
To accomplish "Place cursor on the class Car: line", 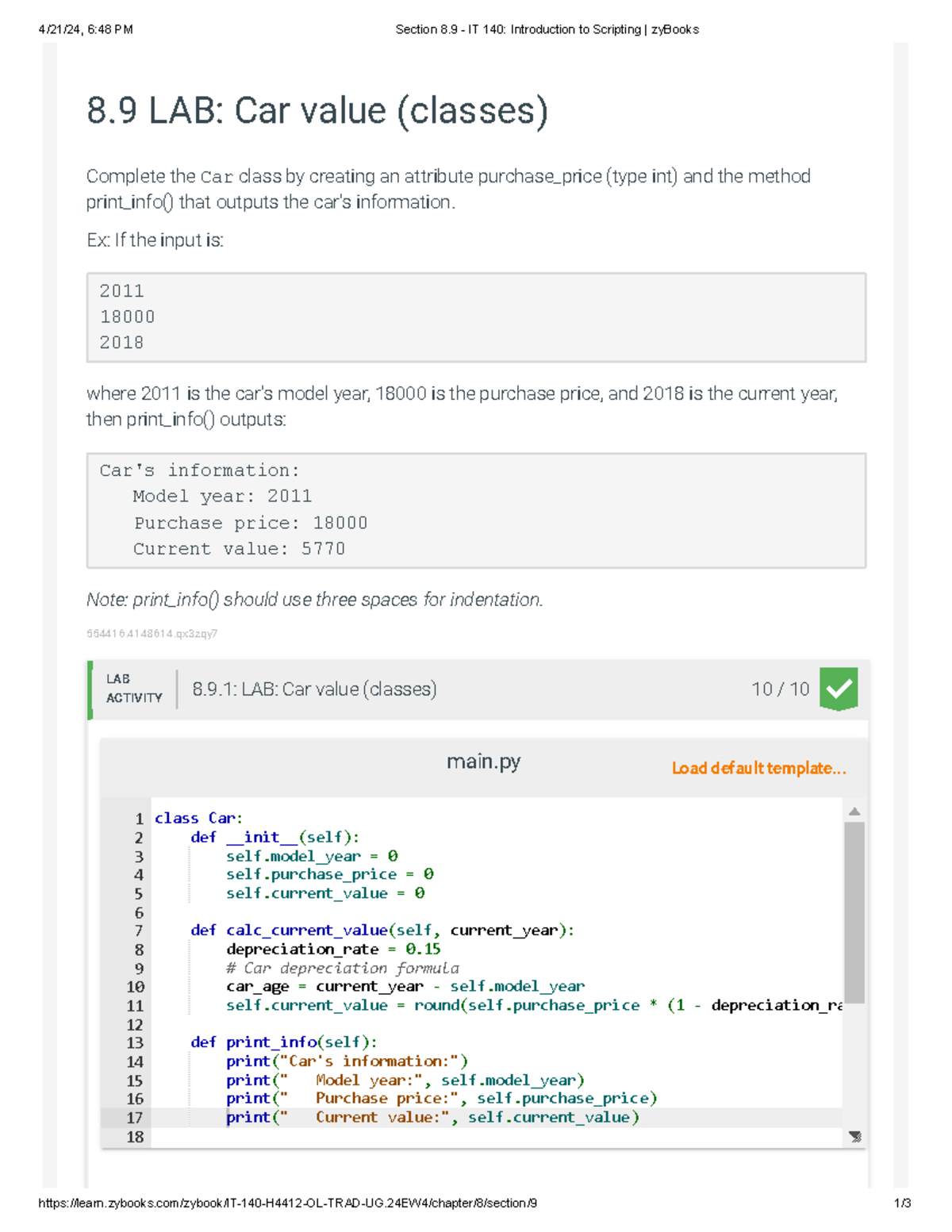I will point(198,818).
